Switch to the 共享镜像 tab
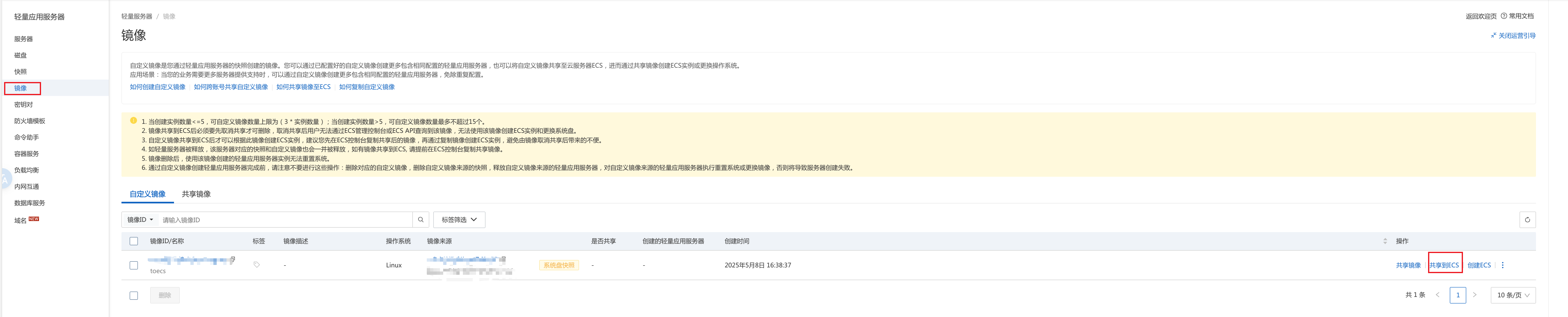 point(196,194)
